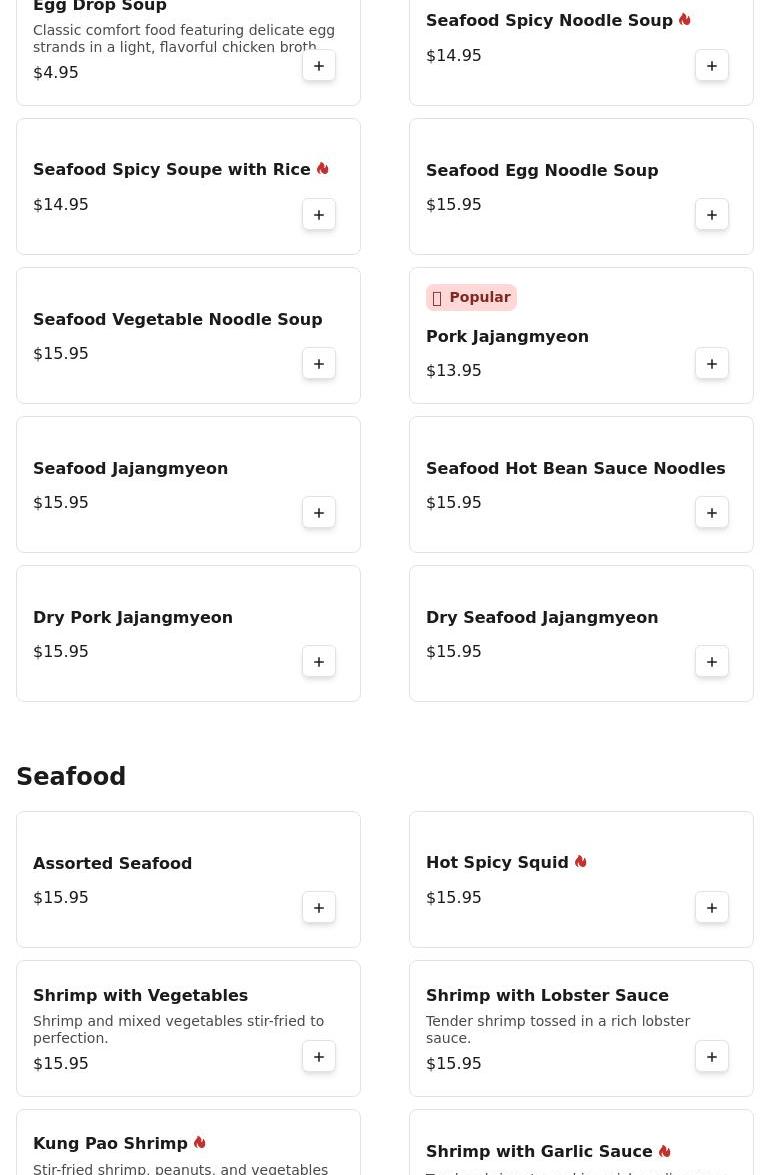Select the Seafood section heading
Image resolution: width=770 pixels, height=1175 pixels.
point(71,777)
